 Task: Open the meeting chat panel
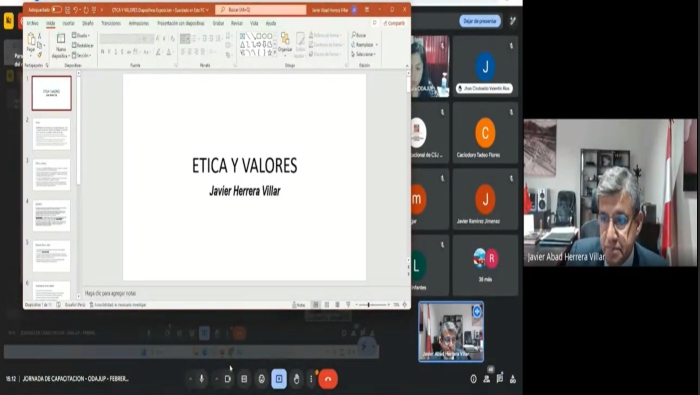500,379
